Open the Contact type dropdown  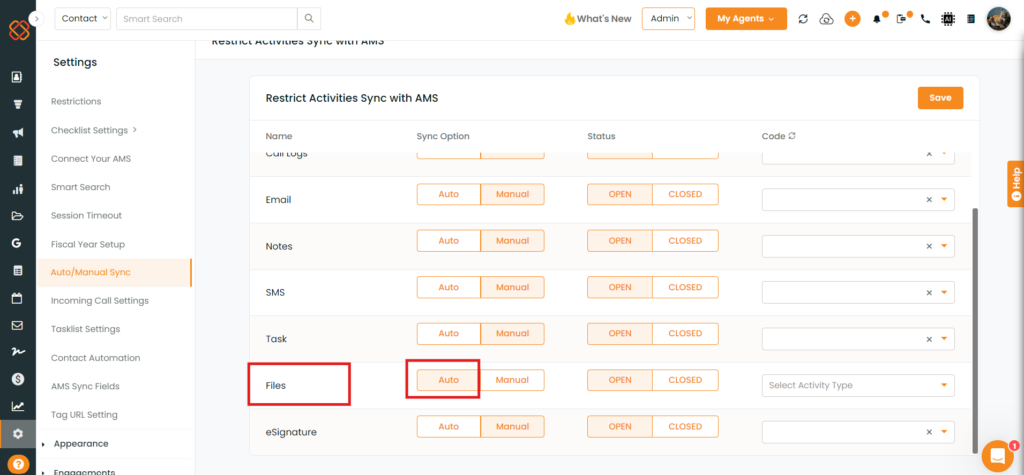tap(83, 18)
